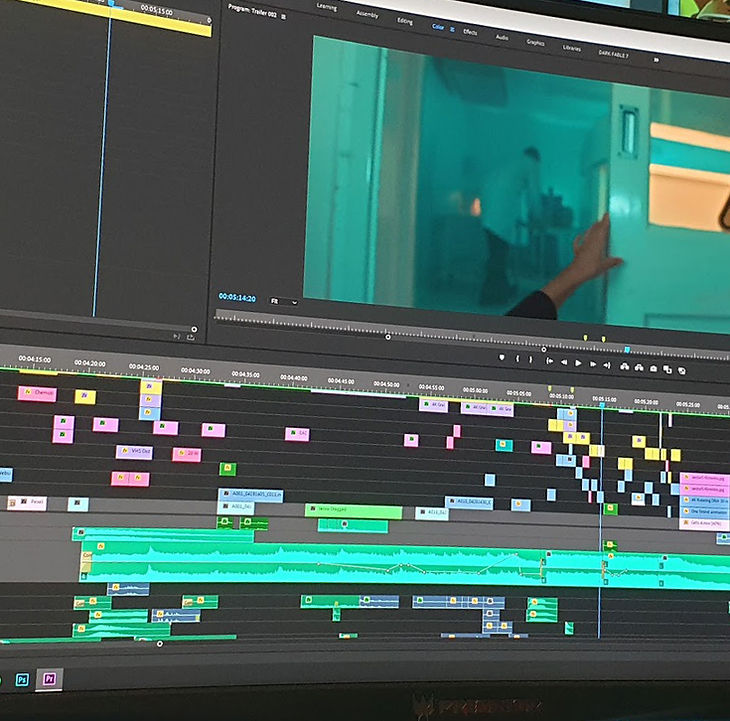730x721 pixels.
Task: Click the timeline playhead head on ruler
Action: 602,405
